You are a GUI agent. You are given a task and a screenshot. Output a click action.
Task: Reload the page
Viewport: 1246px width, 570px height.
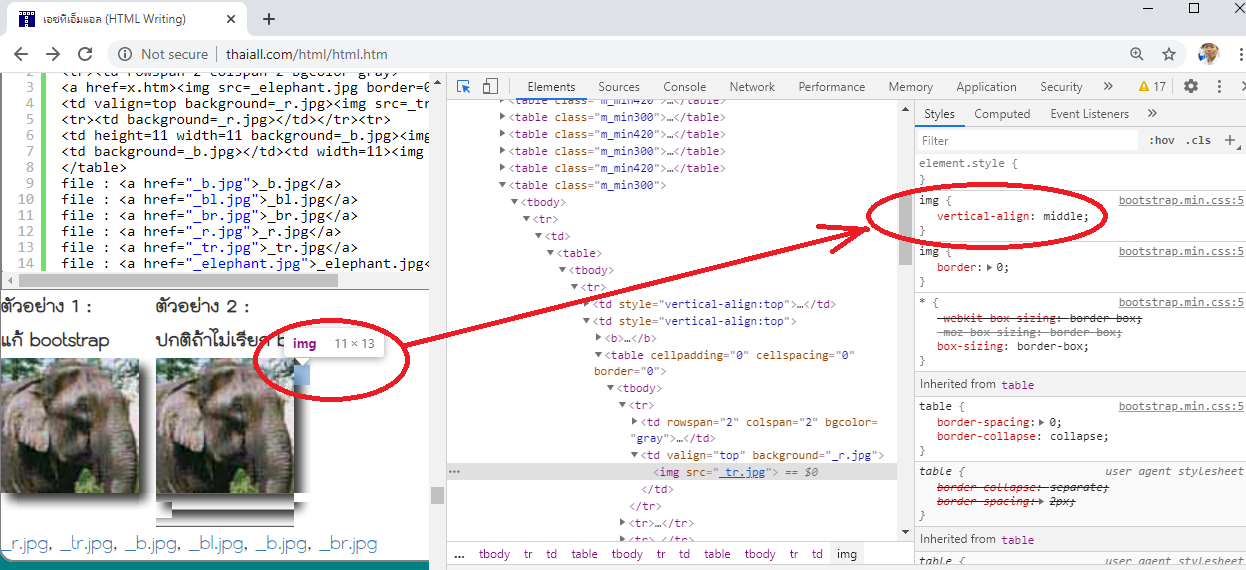[85, 54]
